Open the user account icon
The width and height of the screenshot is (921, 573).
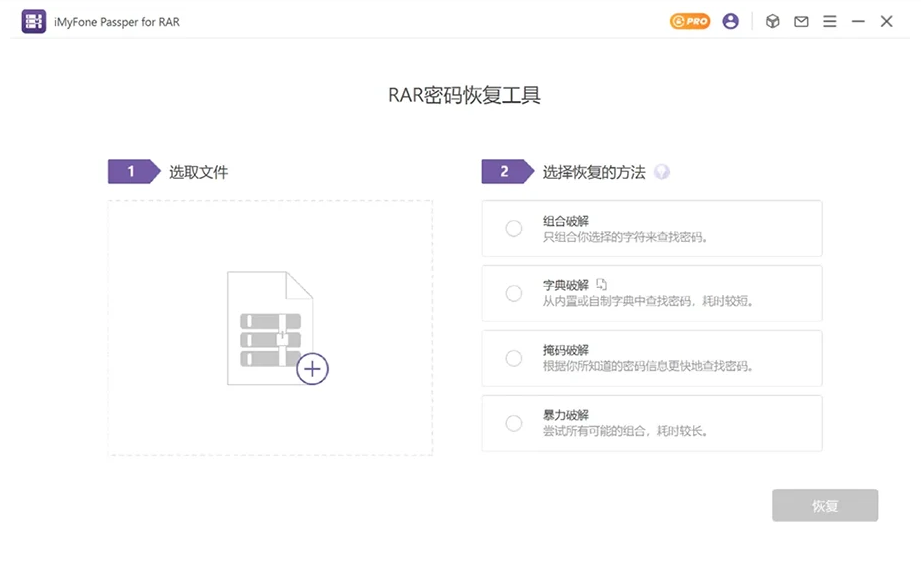pyautogui.click(x=731, y=22)
